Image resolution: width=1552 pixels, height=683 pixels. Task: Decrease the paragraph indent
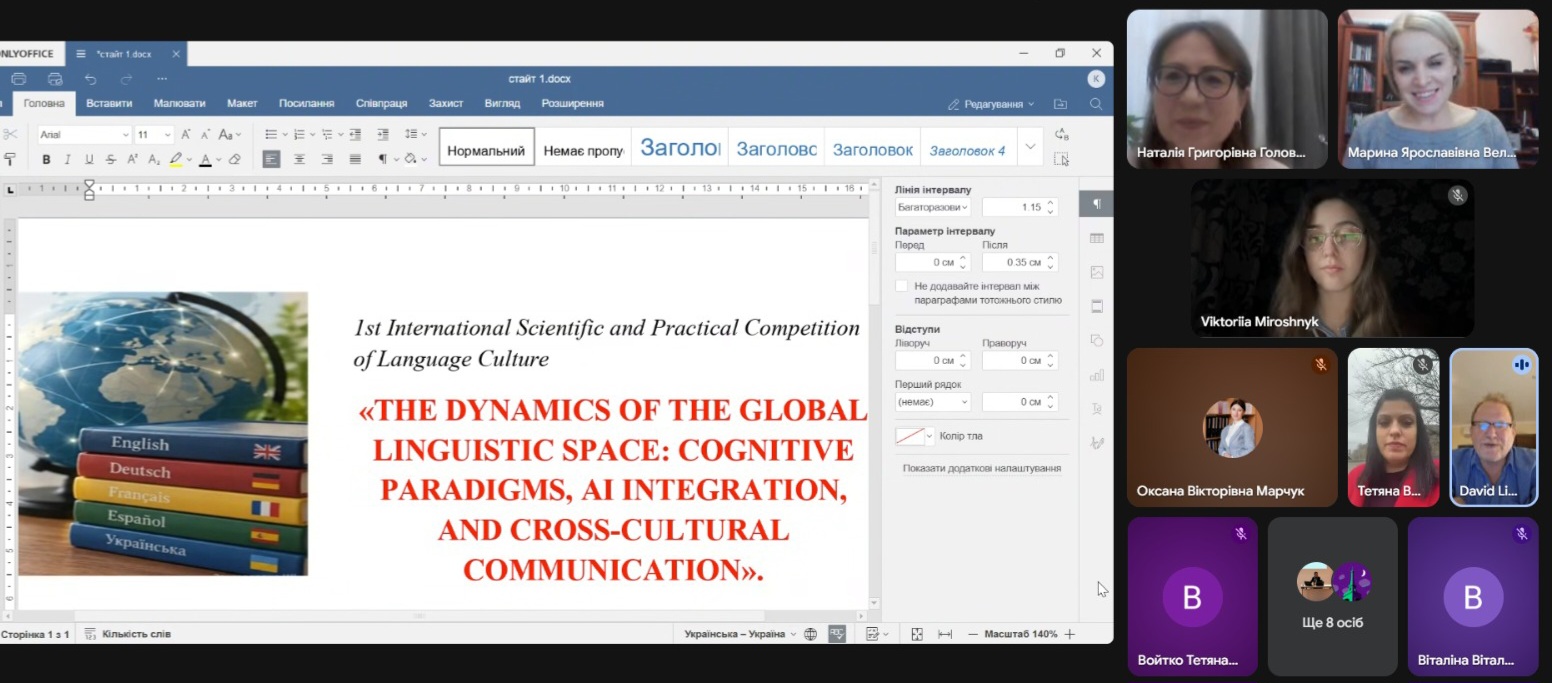(355, 134)
